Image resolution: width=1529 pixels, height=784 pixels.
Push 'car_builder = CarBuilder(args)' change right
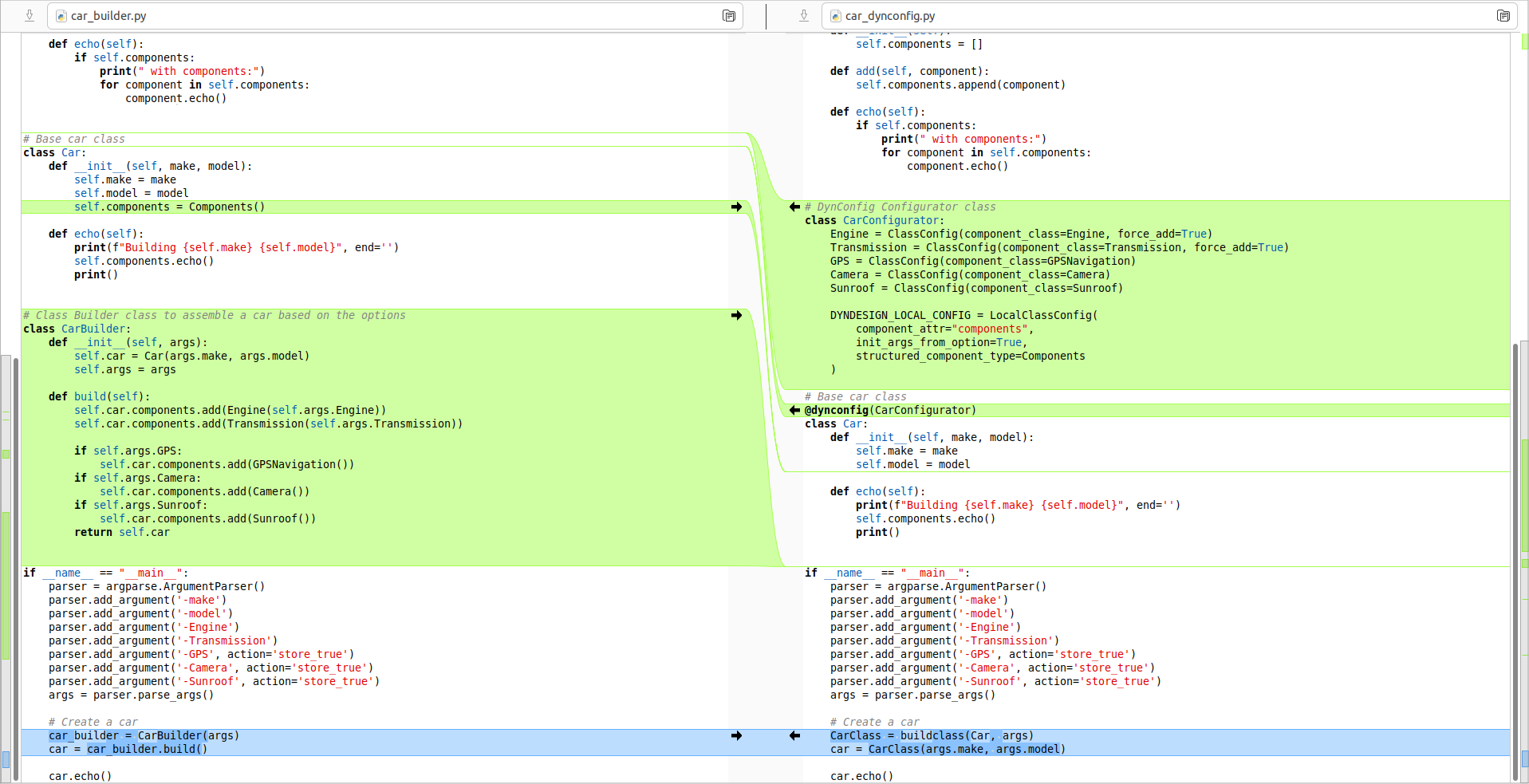pos(736,735)
